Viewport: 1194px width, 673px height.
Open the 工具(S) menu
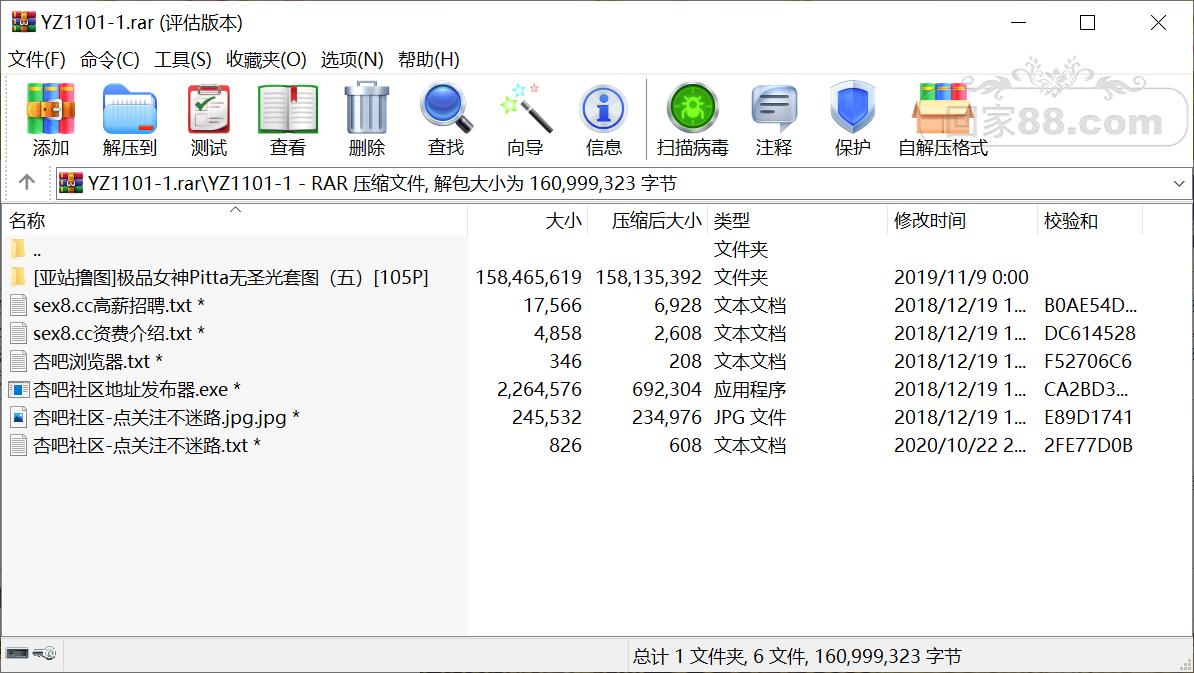183,59
